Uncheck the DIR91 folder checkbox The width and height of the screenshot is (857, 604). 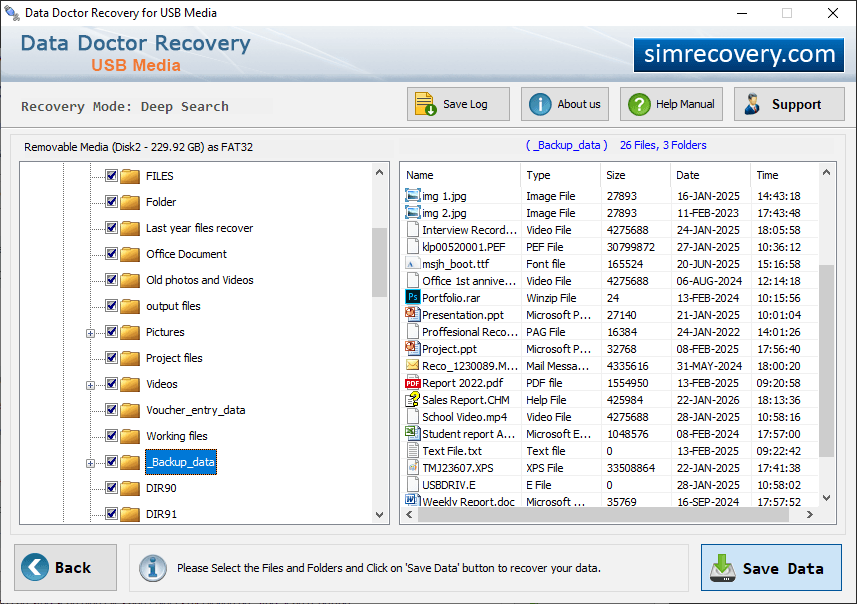click(111, 514)
